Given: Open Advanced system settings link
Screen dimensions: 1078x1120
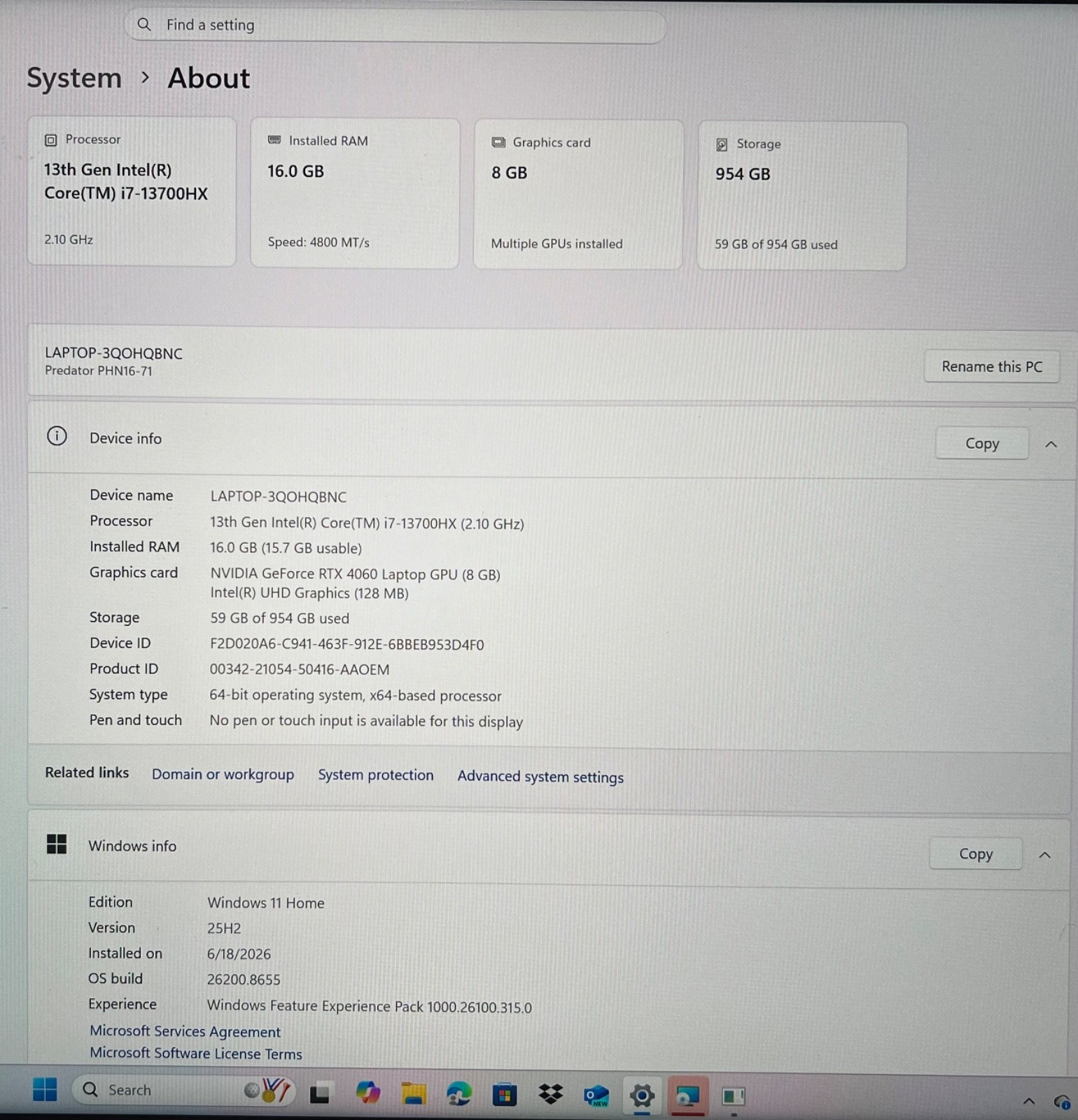Looking at the screenshot, I should [x=540, y=776].
